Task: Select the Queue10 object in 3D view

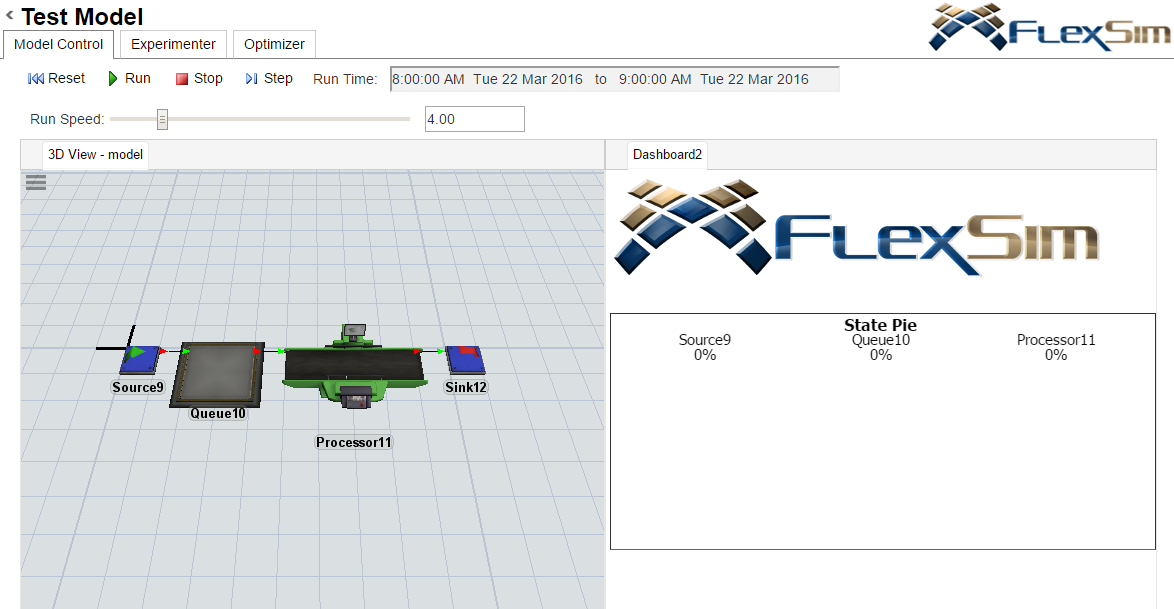Action: 220,373
